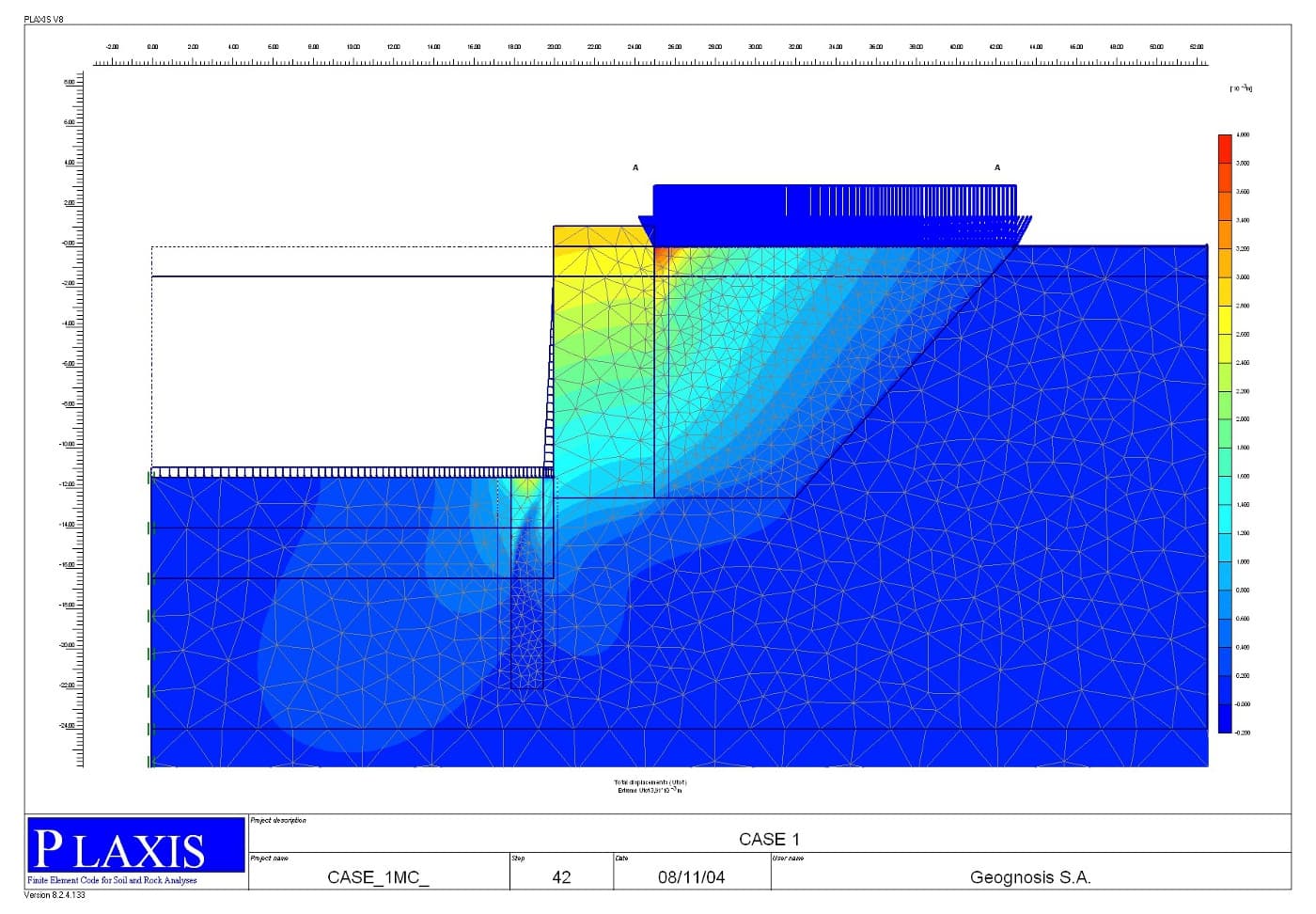Screen dimensions: 1316x914
Task: Click the "-24.00" mark on the vertical ruler
Action: 69,726
